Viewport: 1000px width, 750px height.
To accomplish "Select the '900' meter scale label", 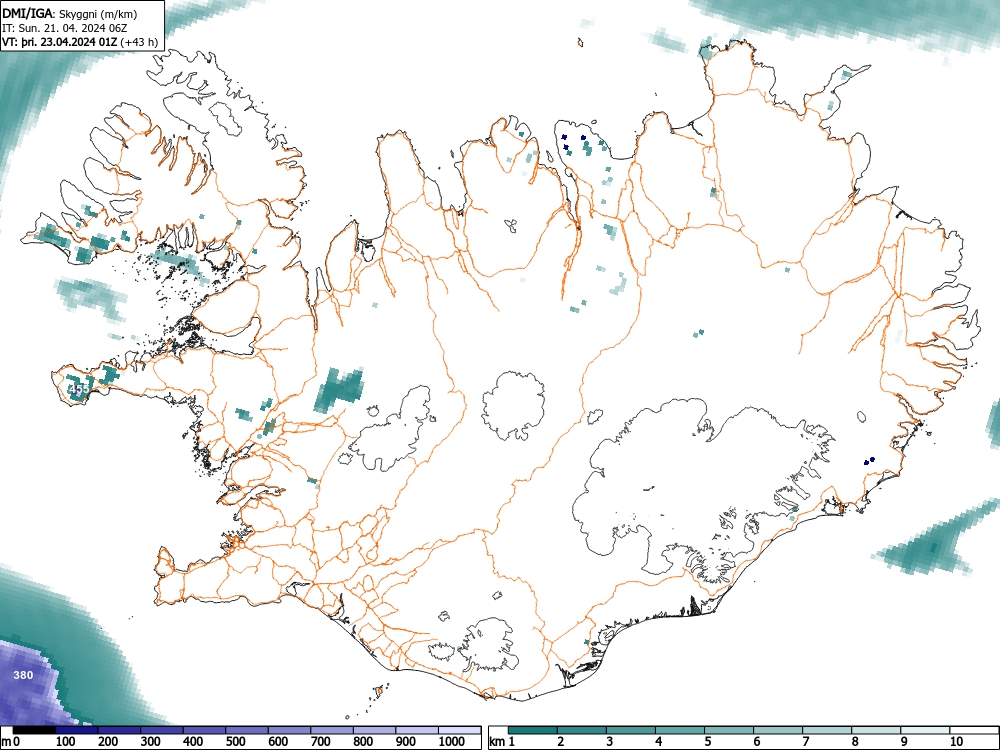I will (406, 742).
